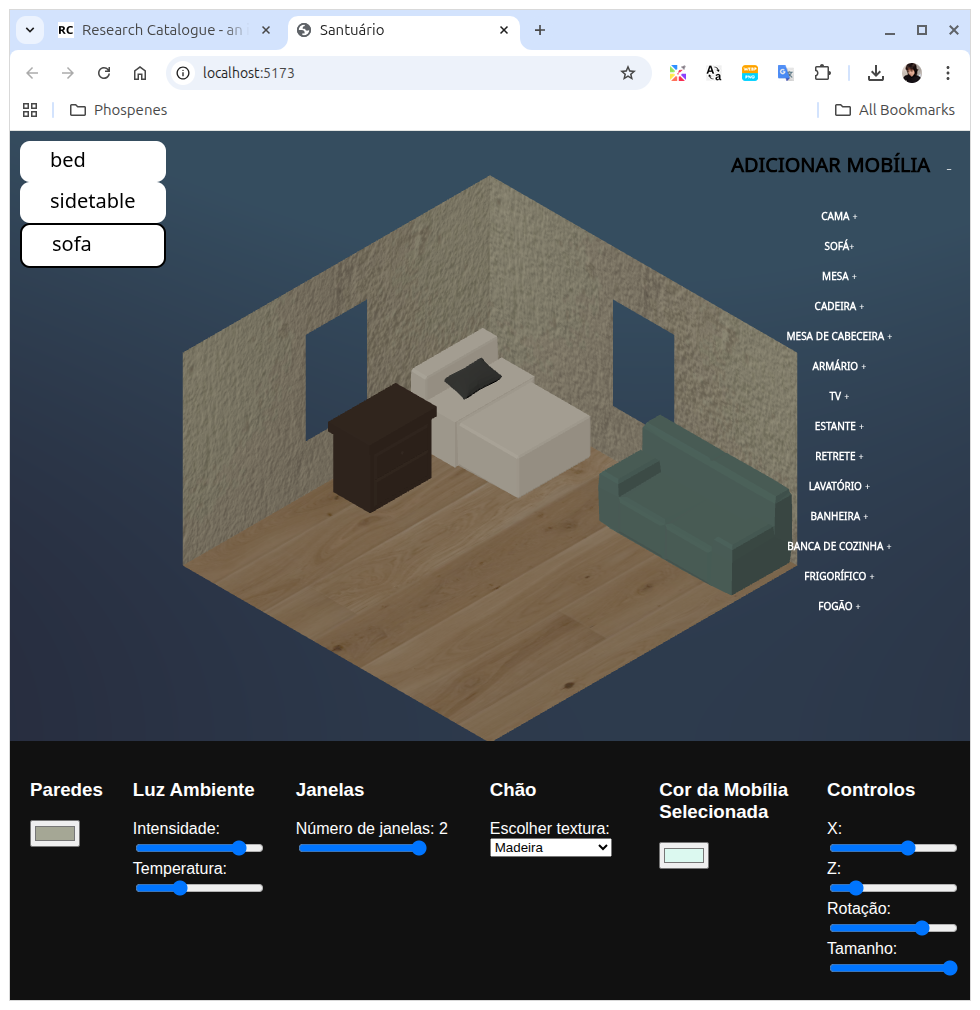
Task: Collapse the Adicionar Mobília panel
Action: (x=949, y=169)
